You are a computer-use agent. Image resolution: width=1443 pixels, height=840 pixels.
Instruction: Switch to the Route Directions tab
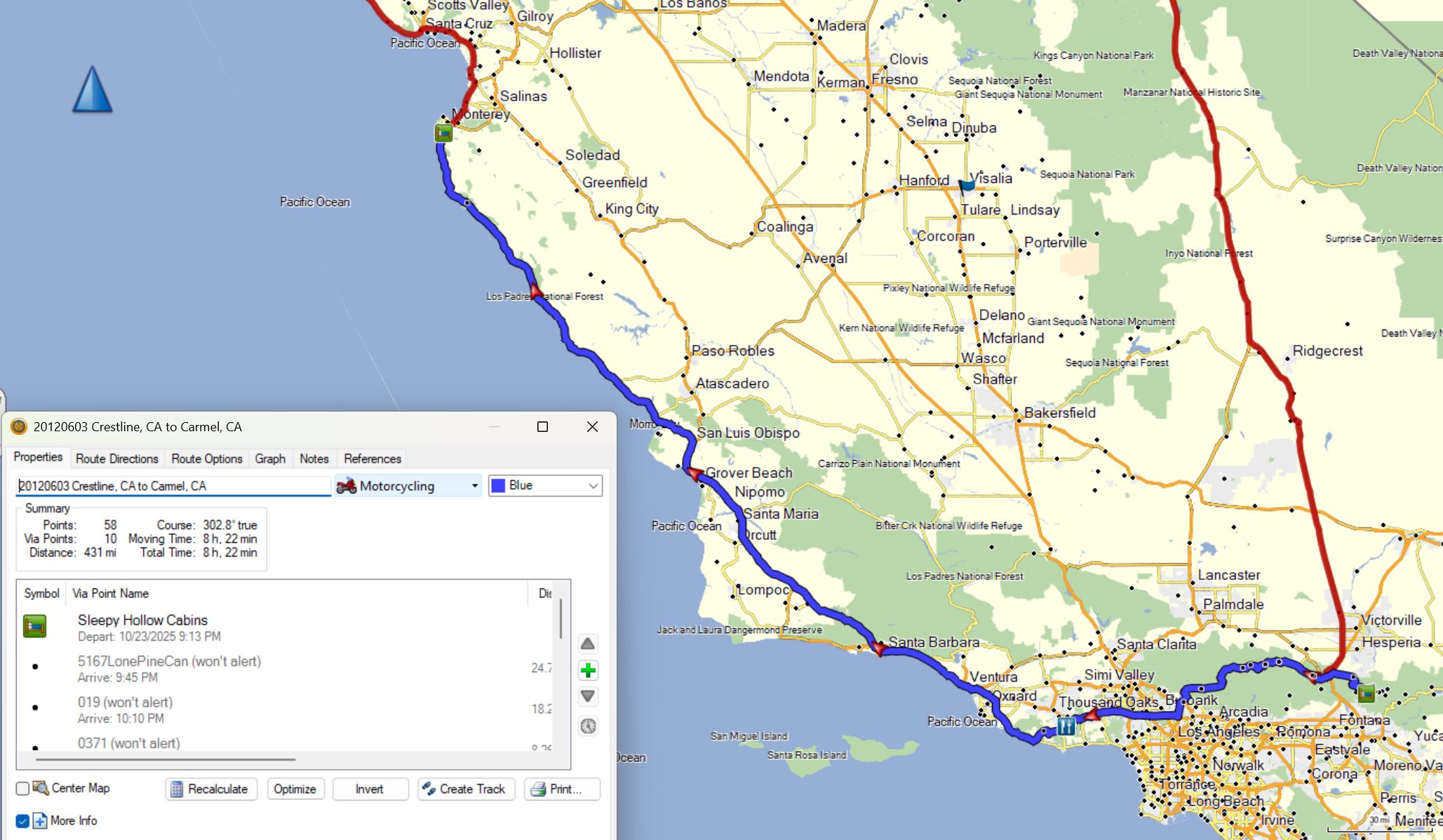(x=117, y=459)
